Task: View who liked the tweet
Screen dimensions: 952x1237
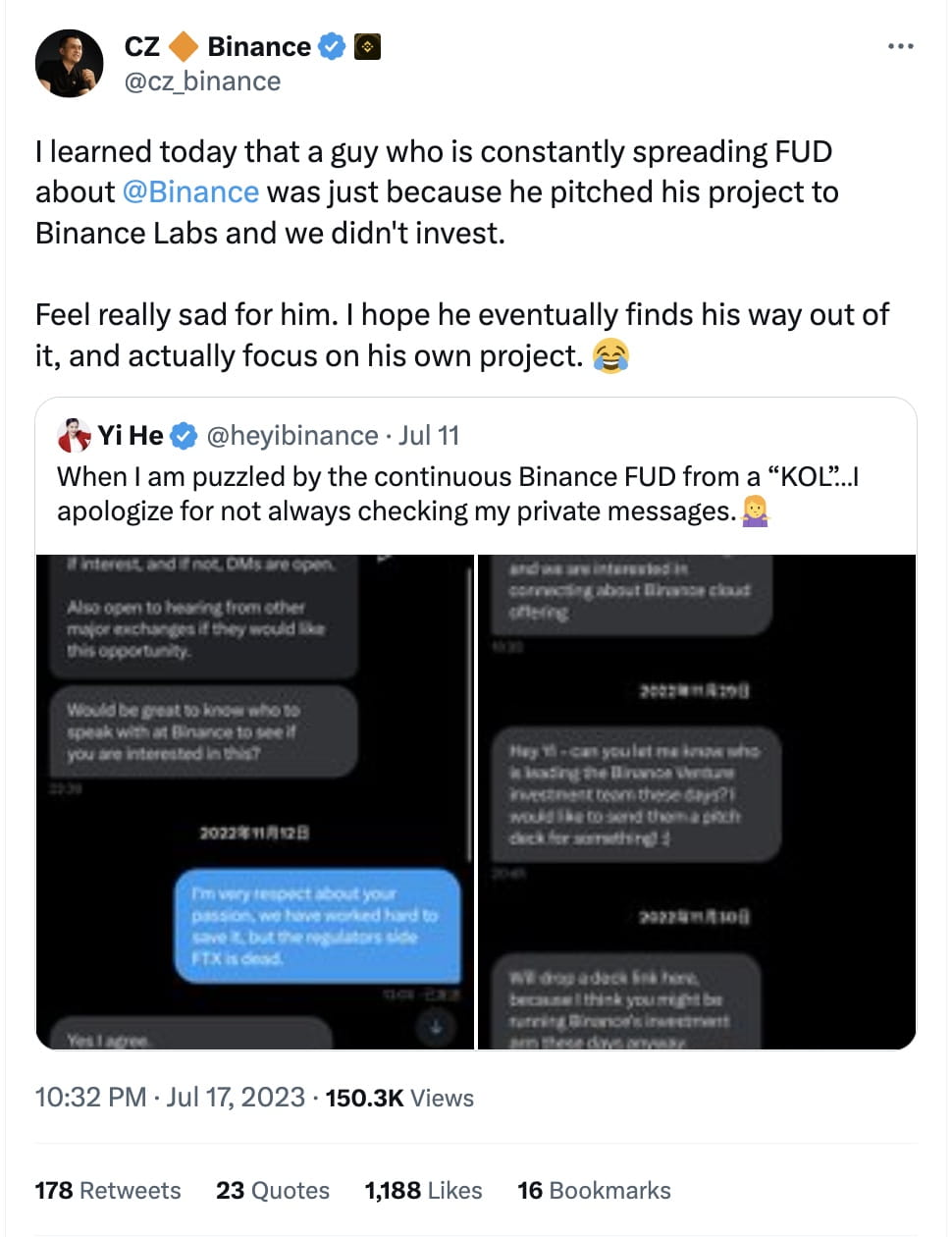Action: coord(422,1190)
